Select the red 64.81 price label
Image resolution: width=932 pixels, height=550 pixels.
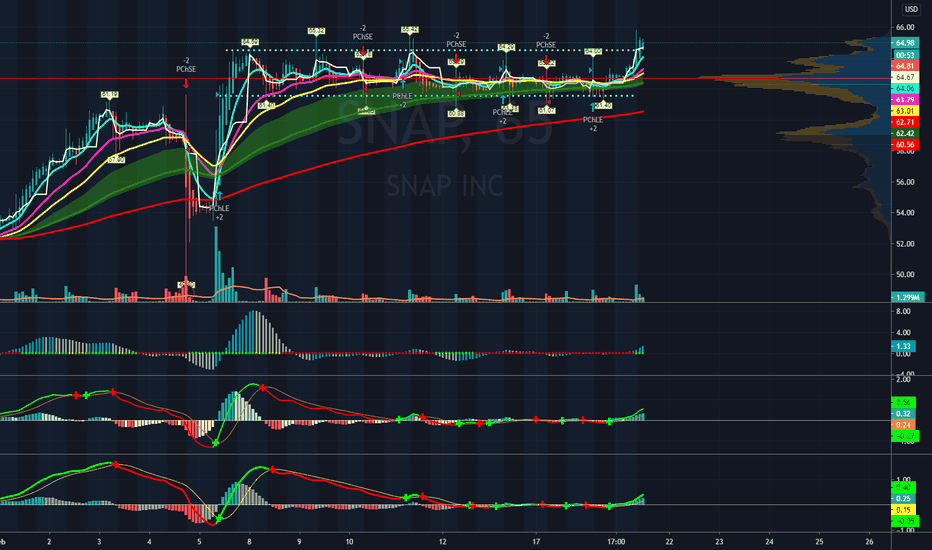click(905, 66)
